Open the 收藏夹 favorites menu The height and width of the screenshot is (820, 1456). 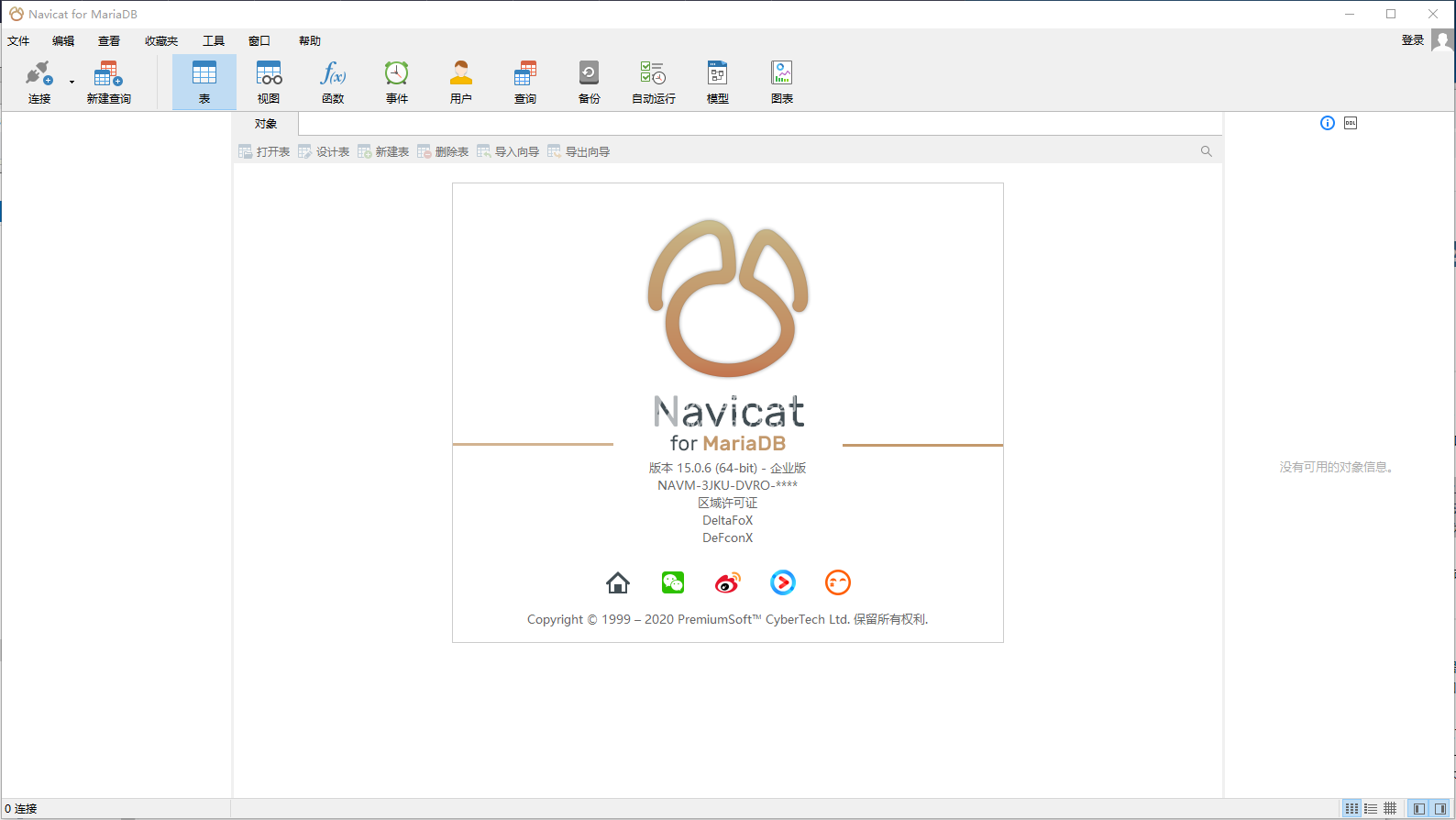click(x=161, y=40)
